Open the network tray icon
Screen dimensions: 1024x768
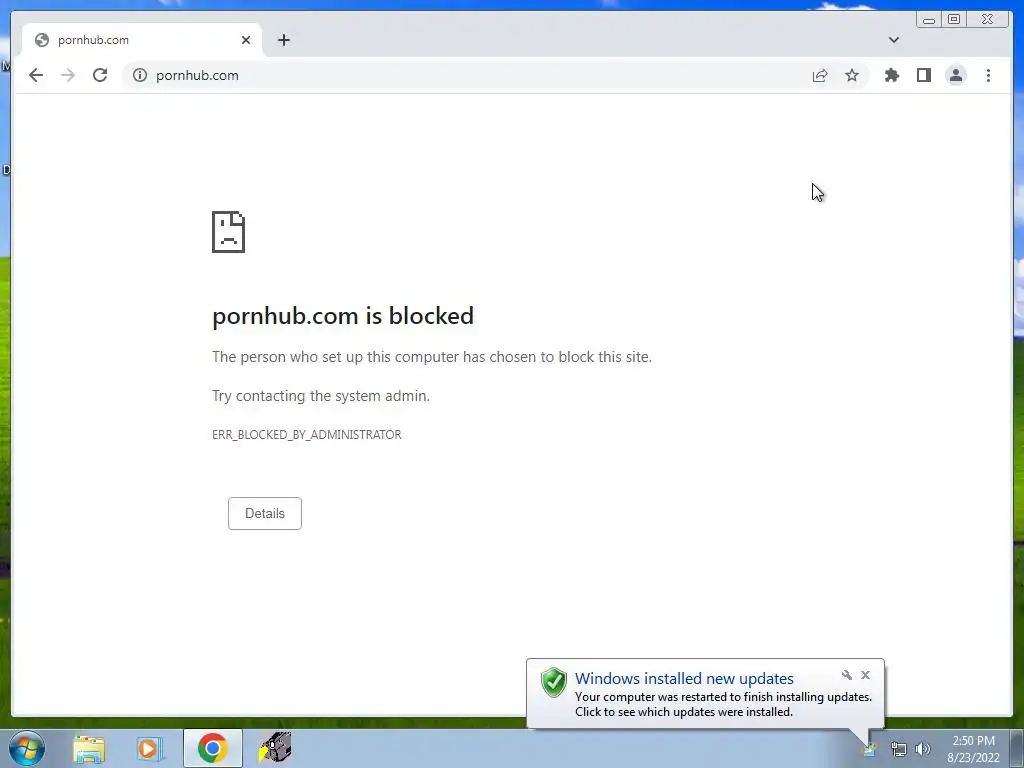[899, 749]
